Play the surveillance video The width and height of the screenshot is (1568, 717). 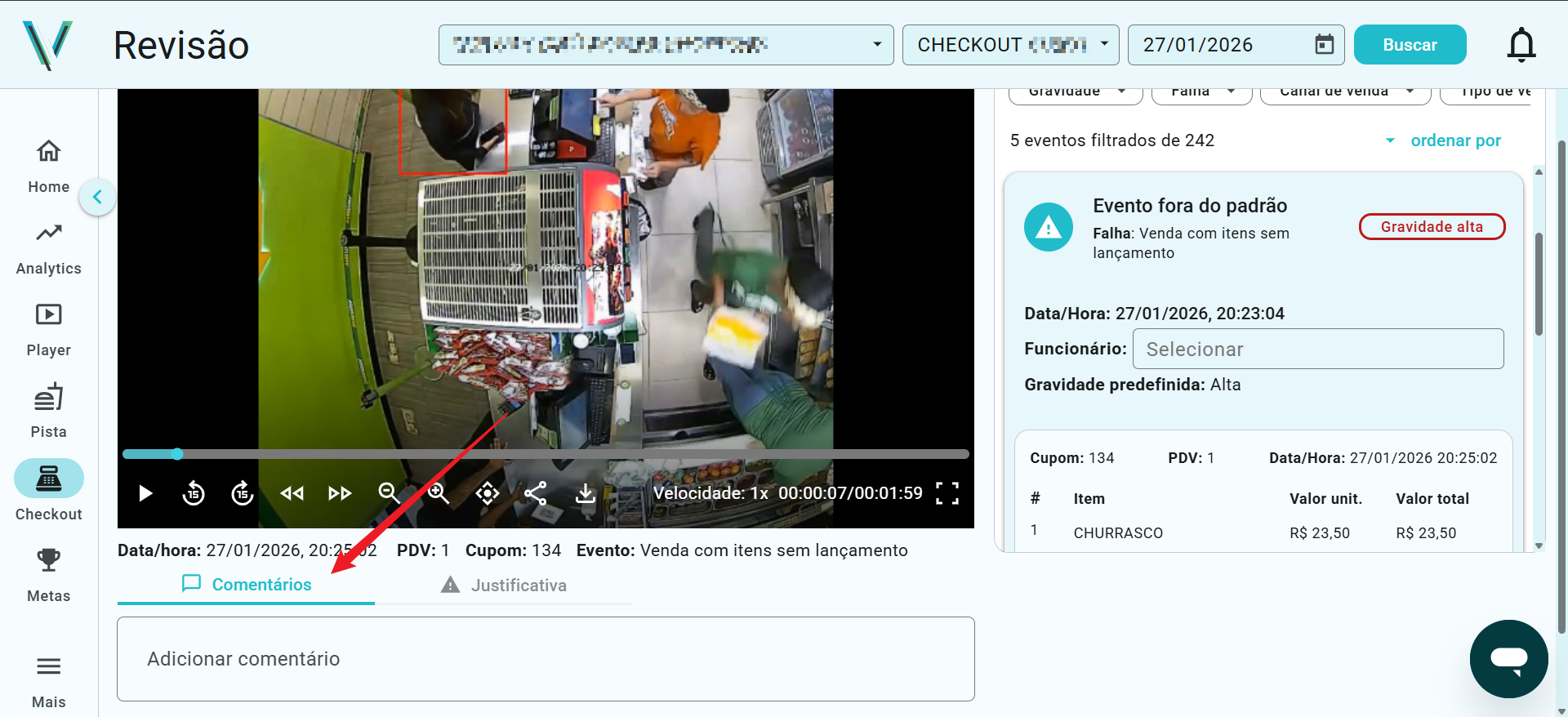click(145, 493)
